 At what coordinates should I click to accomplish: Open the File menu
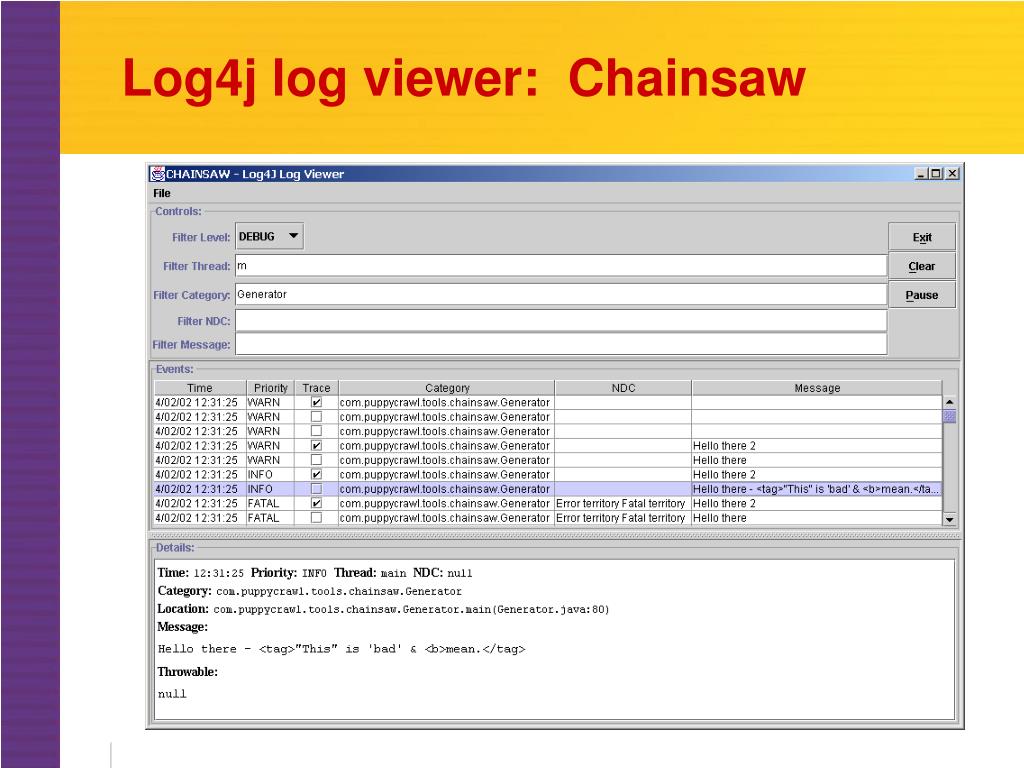pyautogui.click(x=162, y=193)
